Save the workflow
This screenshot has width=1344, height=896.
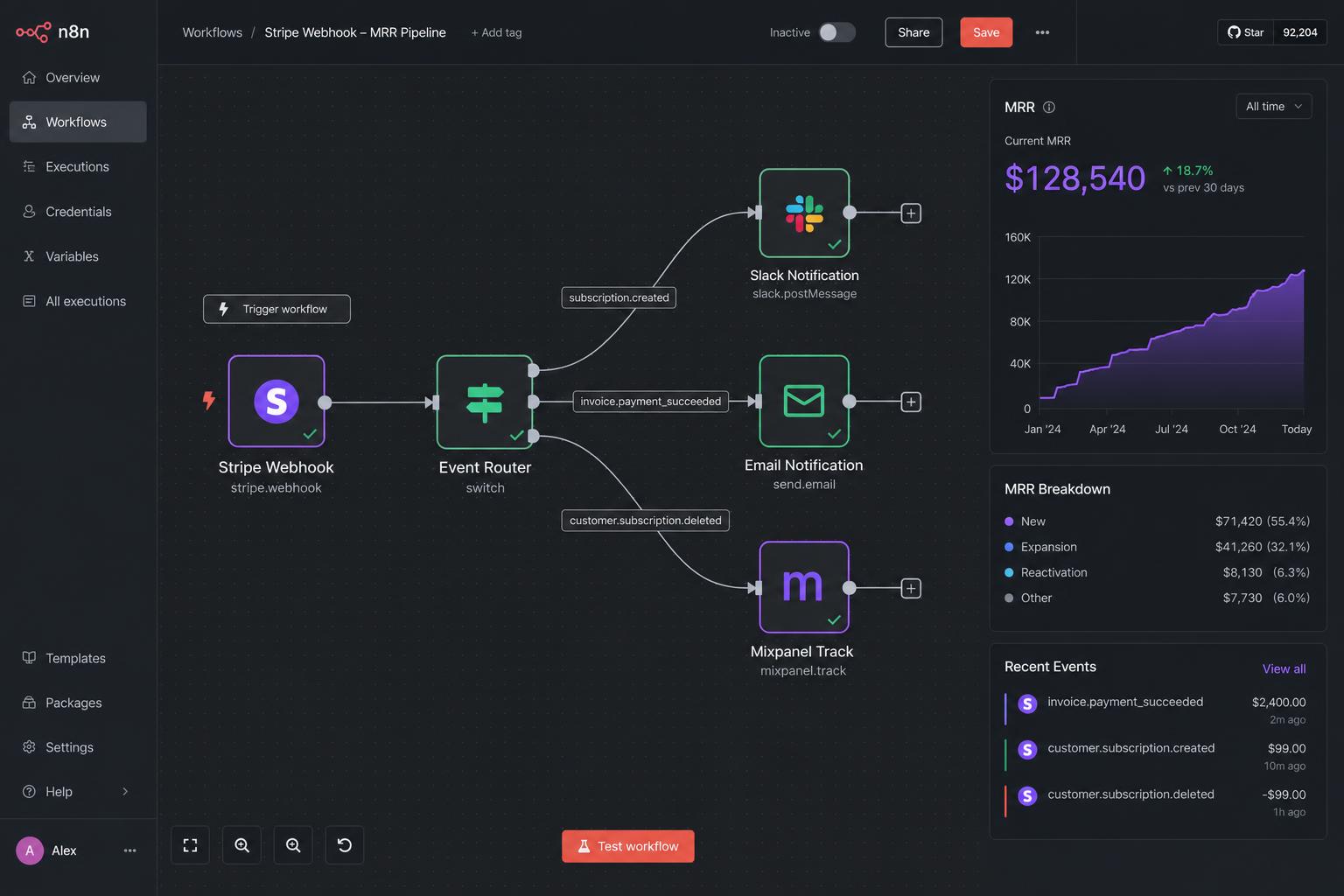coord(986,32)
